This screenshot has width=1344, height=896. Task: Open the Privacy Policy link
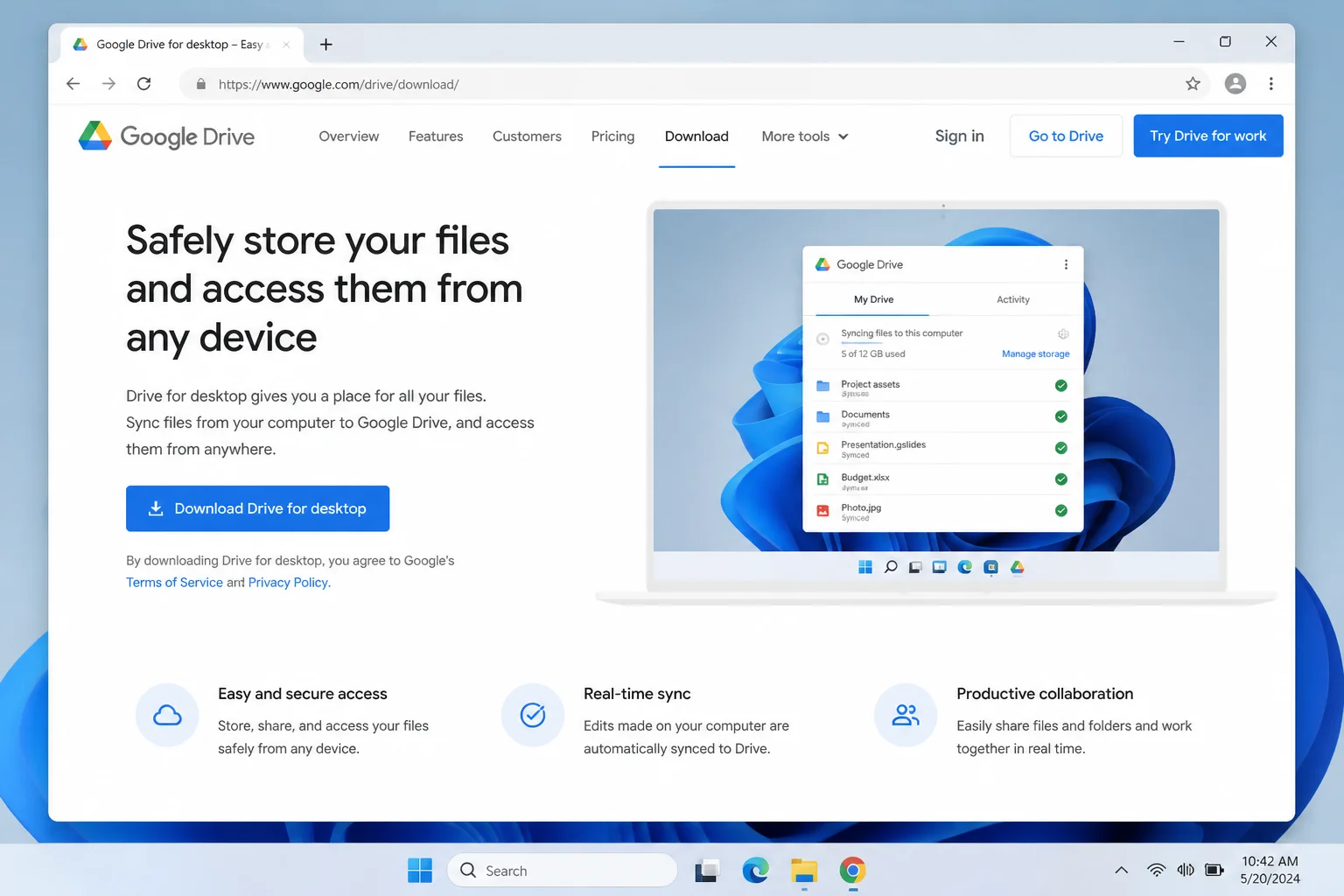coord(290,583)
